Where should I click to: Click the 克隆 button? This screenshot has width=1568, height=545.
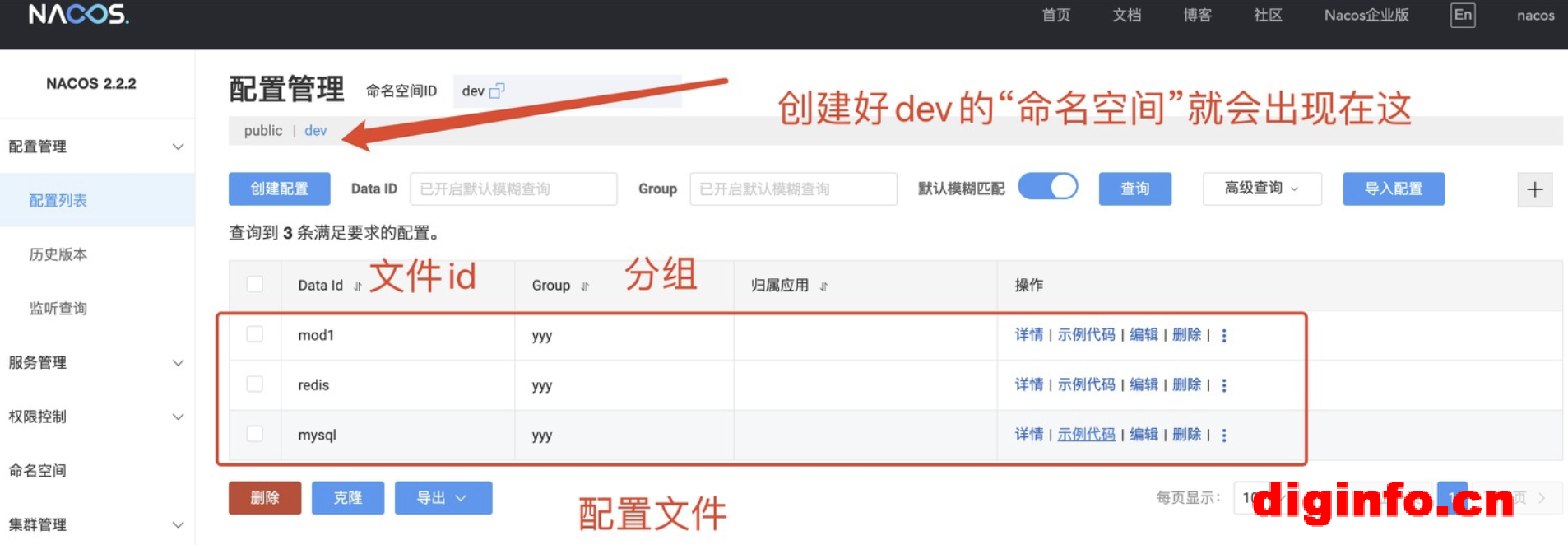pos(348,498)
